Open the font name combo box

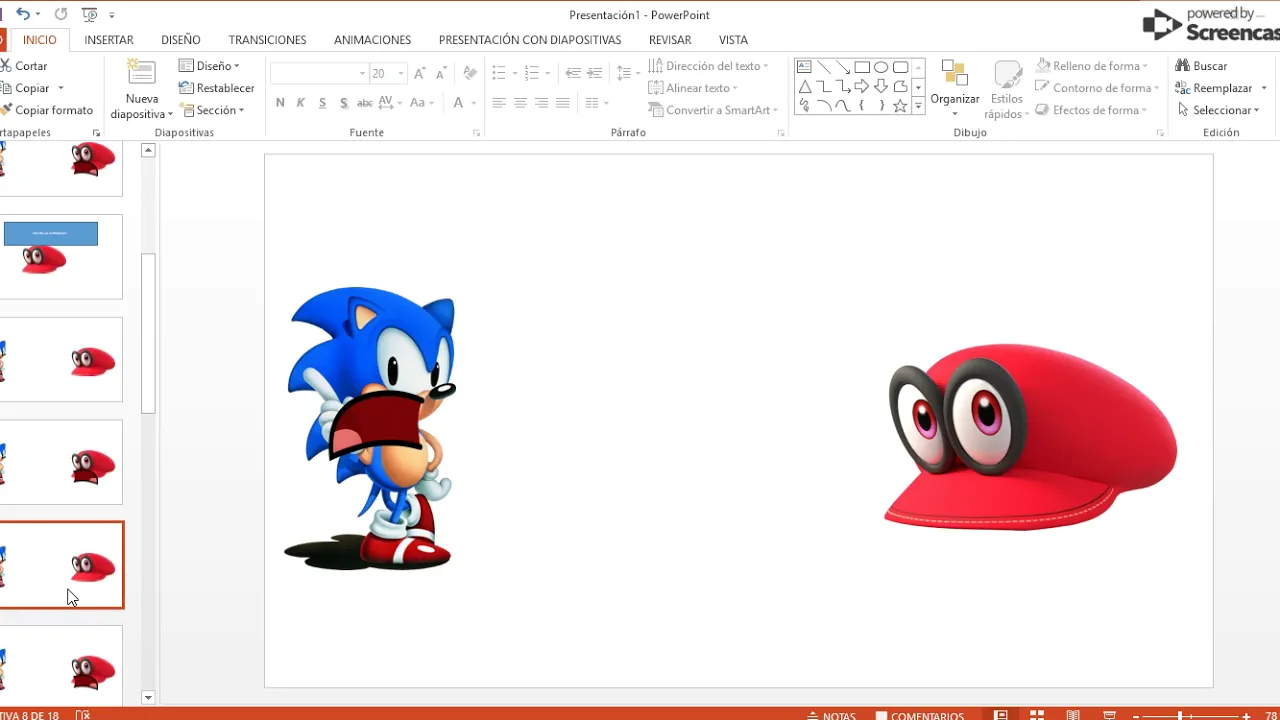tap(318, 73)
